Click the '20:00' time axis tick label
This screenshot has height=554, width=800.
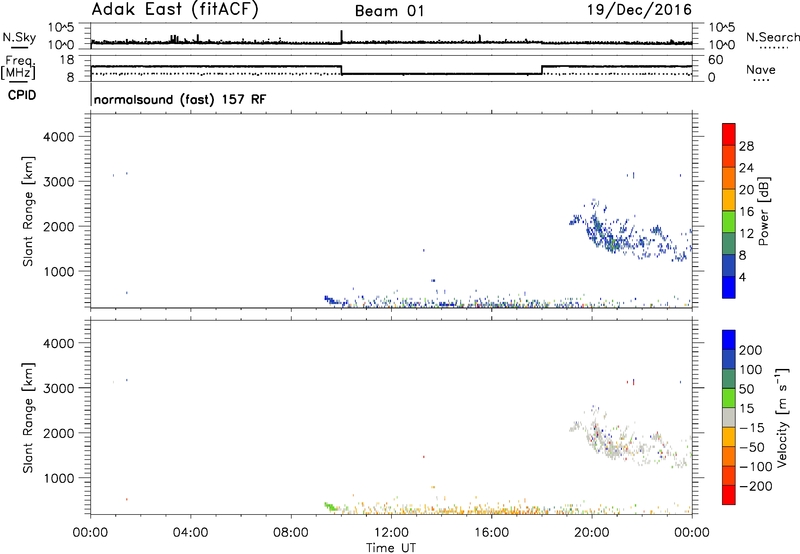[592, 533]
